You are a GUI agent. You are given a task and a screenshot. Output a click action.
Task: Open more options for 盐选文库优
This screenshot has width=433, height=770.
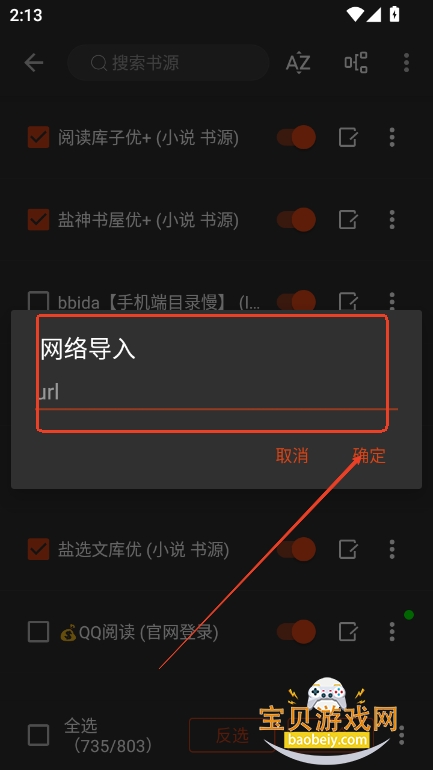(392, 549)
